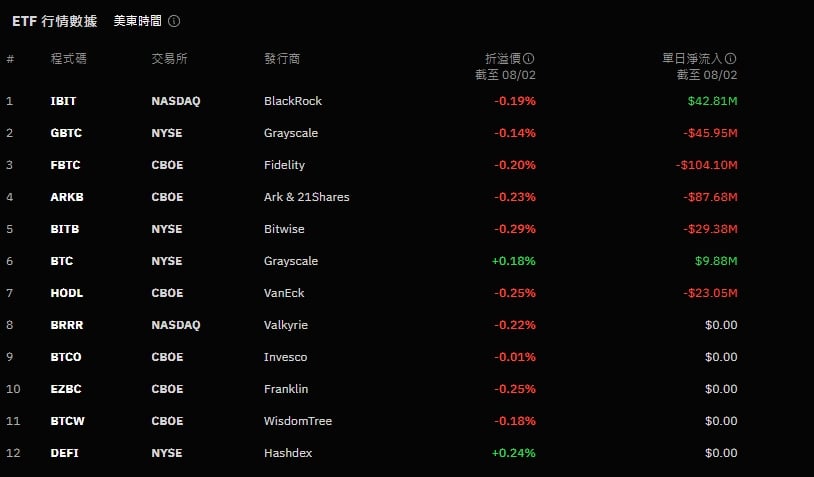
Task: Click the ETF 行情數據 title
Action: [x=55, y=21]
